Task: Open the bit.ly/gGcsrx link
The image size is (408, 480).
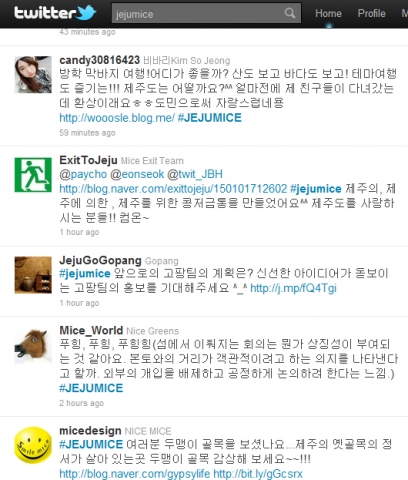Action: [258, 474]
